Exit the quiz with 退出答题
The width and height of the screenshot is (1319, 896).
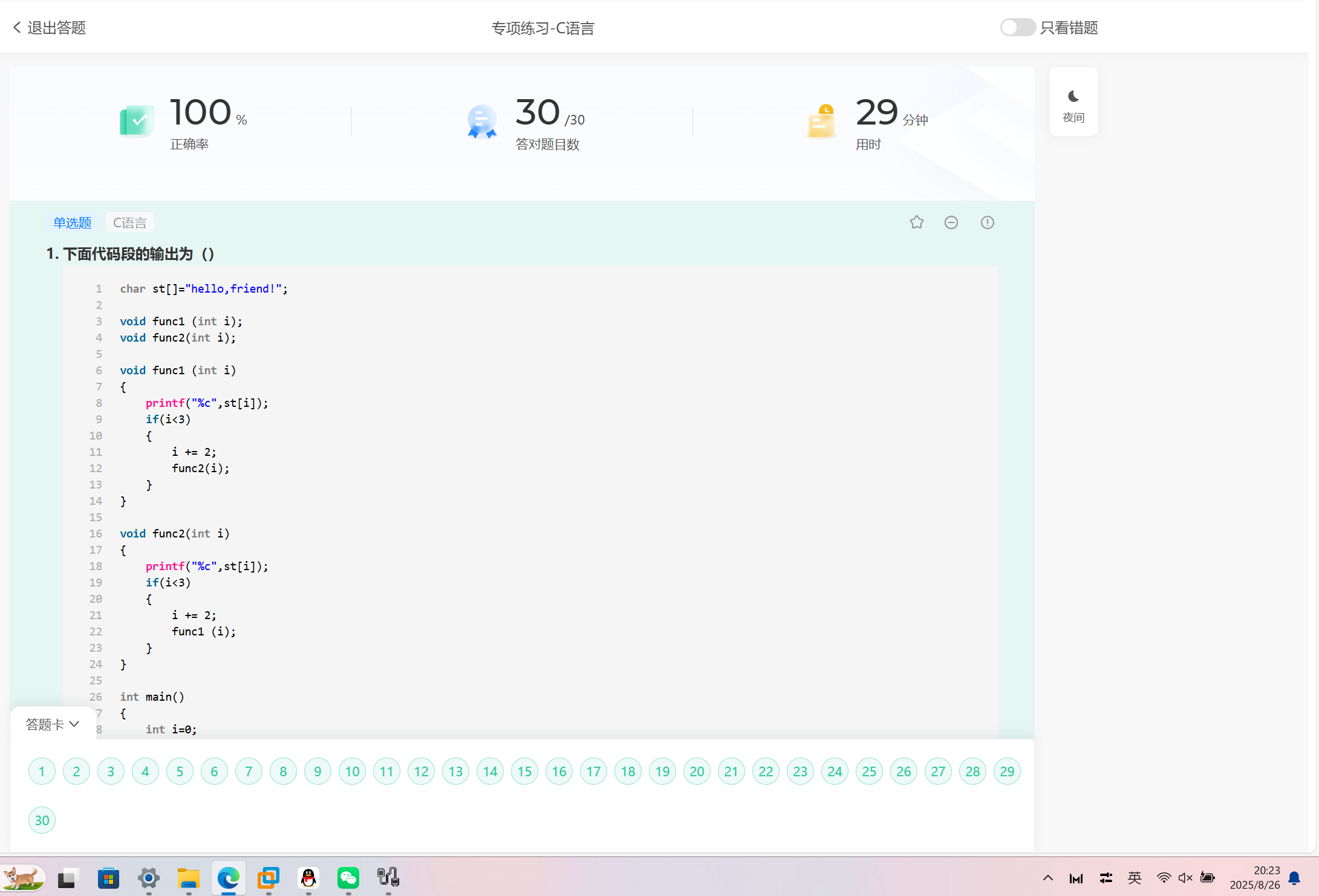pos(50,28)
